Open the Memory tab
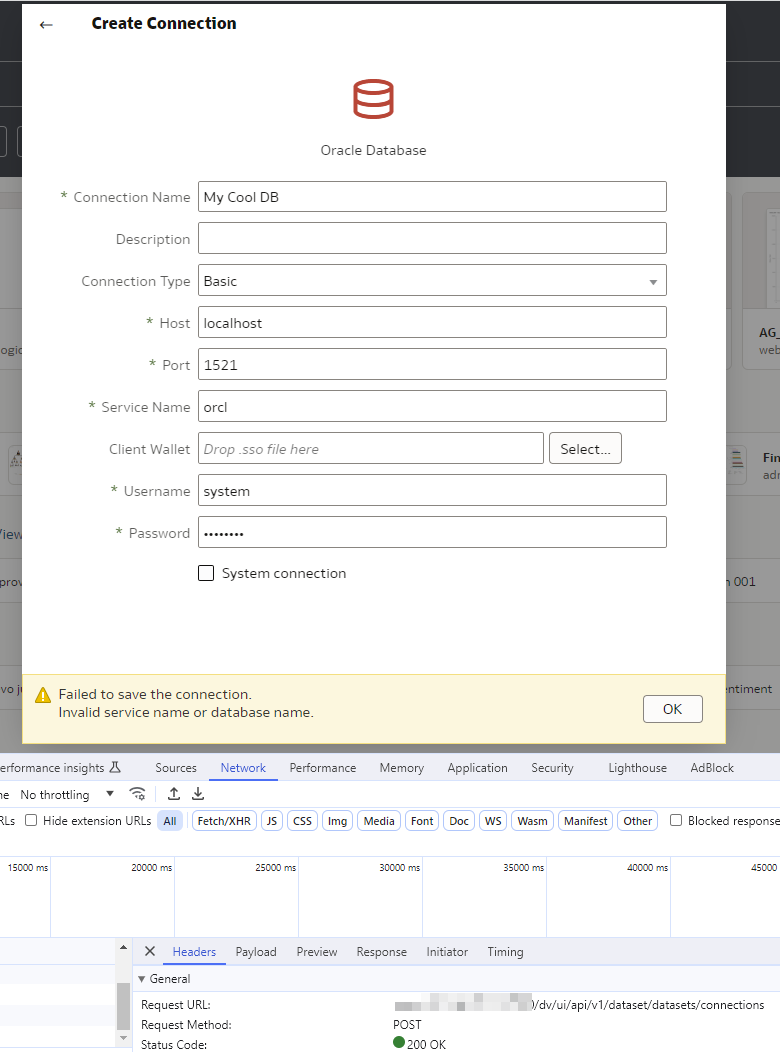The image size is (780, 1052). pos(402,768)
